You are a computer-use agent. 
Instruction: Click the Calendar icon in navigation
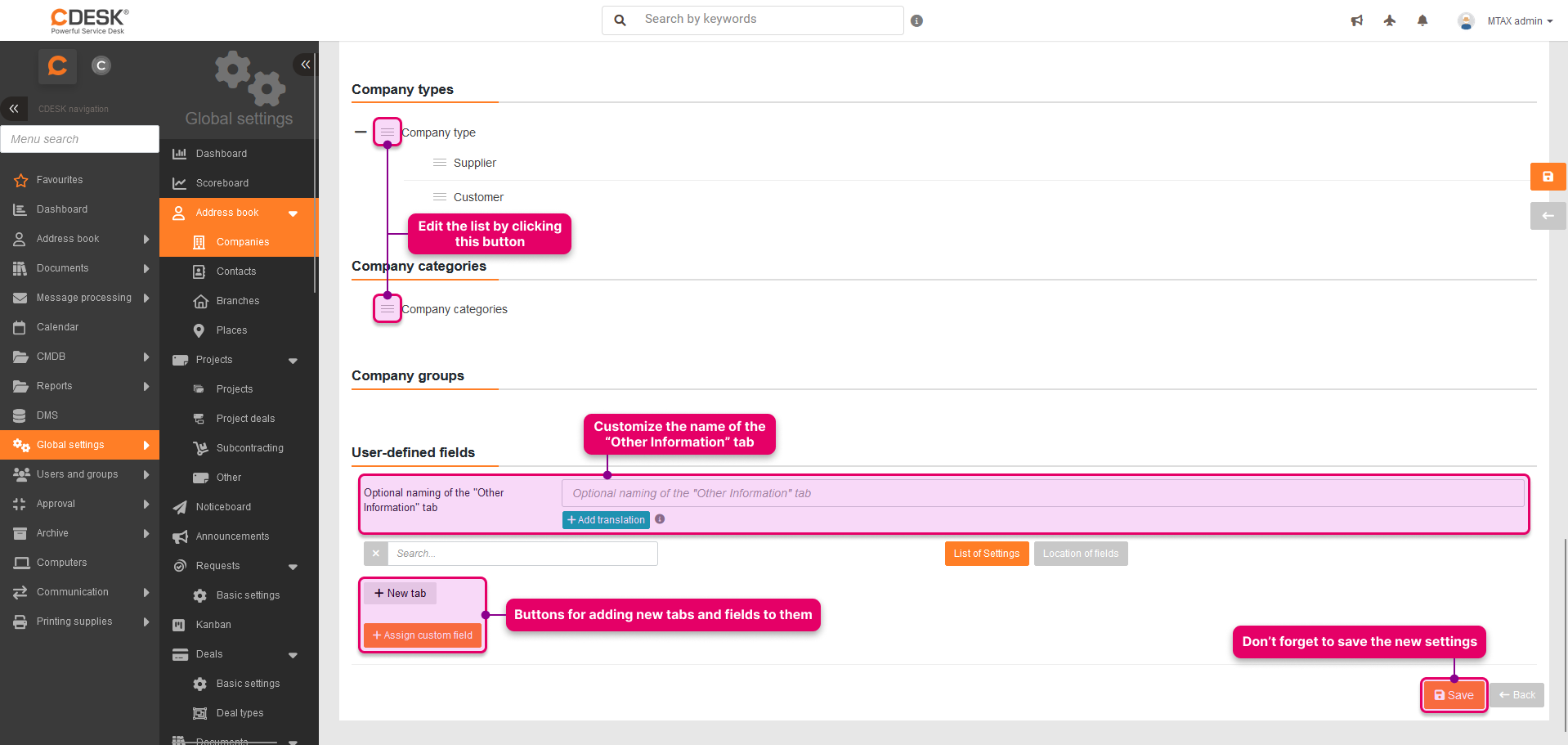20,327
